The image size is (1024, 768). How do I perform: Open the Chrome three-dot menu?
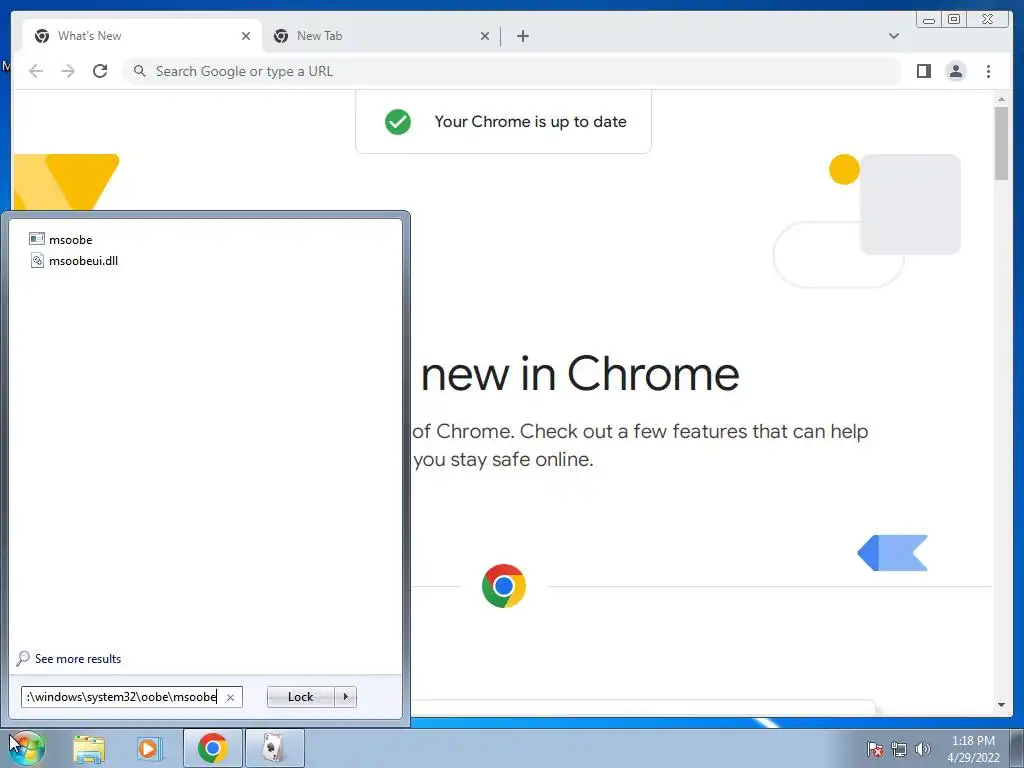pos(988,71)
